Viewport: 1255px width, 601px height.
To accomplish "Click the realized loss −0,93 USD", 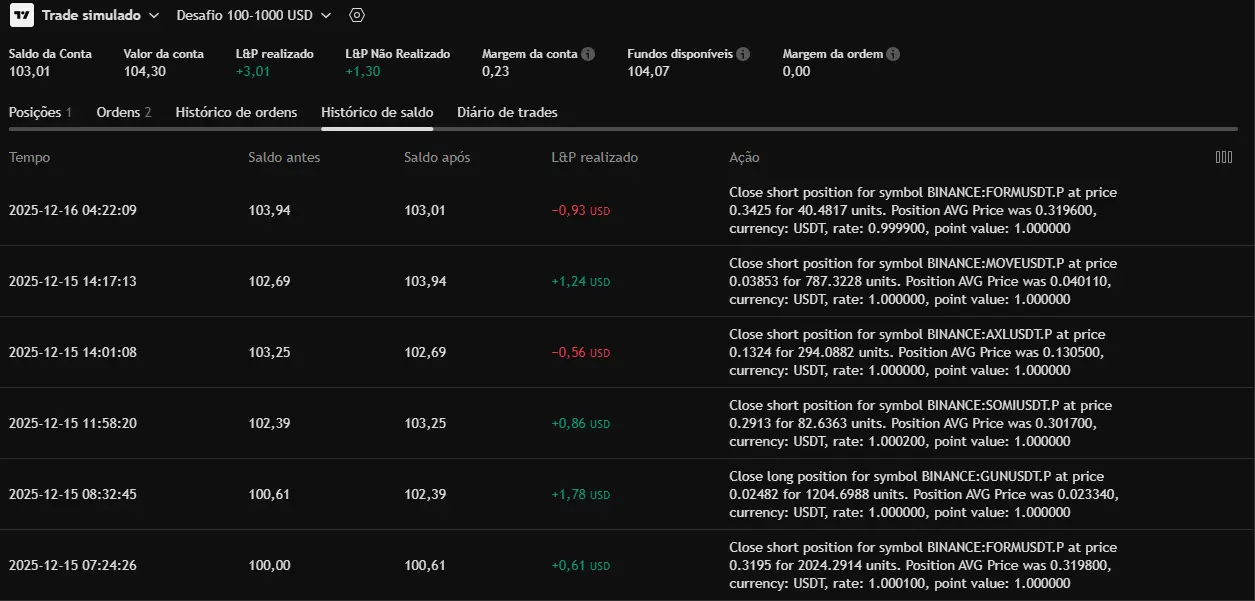I will coord(580,210).
